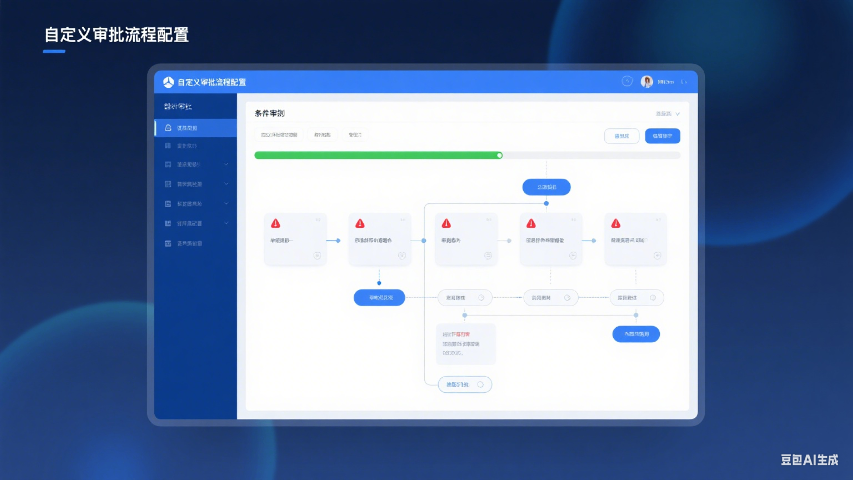
Task: Click the red warning icon on the fourth node card
Action: [x=531, y=223]
